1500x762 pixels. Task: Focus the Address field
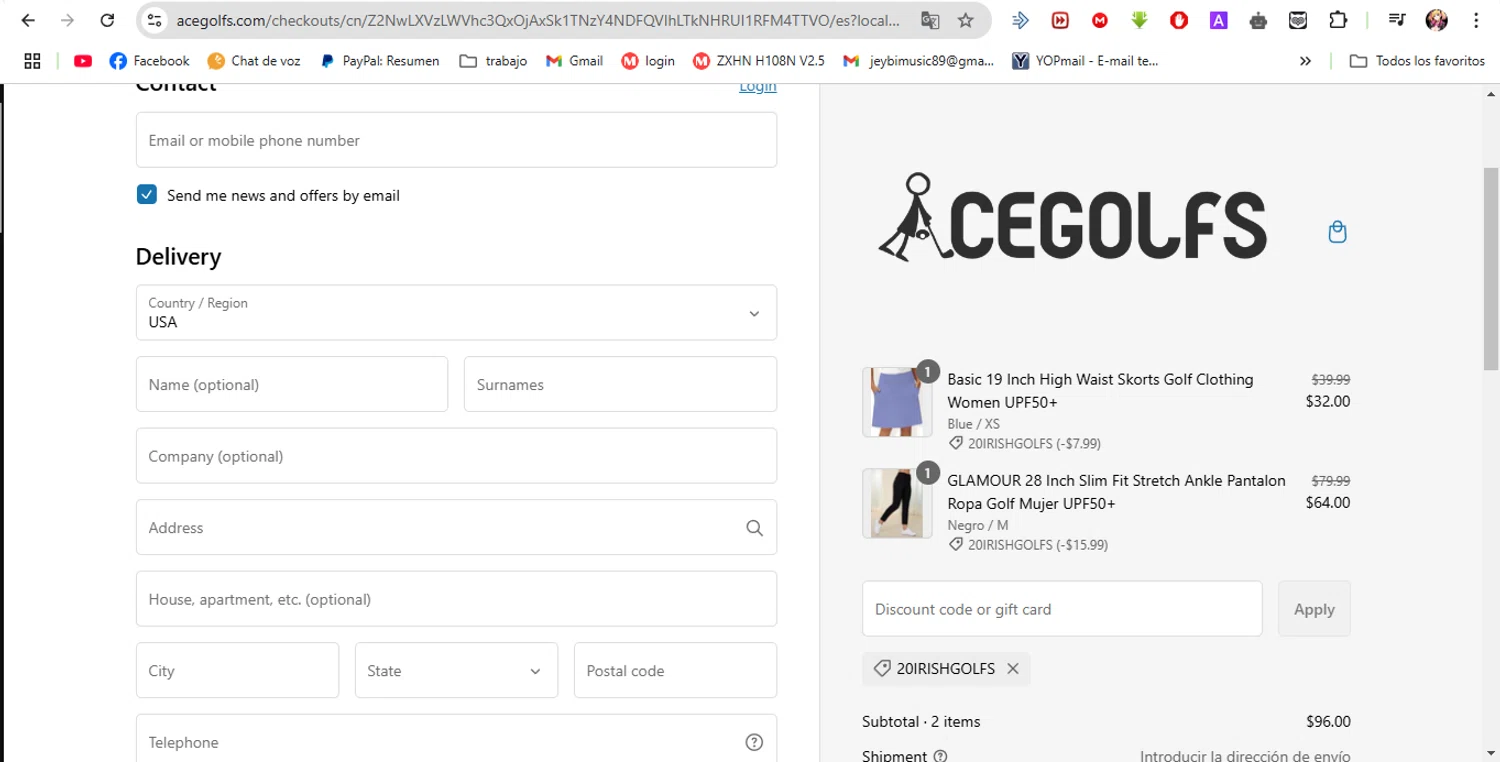tap(456, 527)
